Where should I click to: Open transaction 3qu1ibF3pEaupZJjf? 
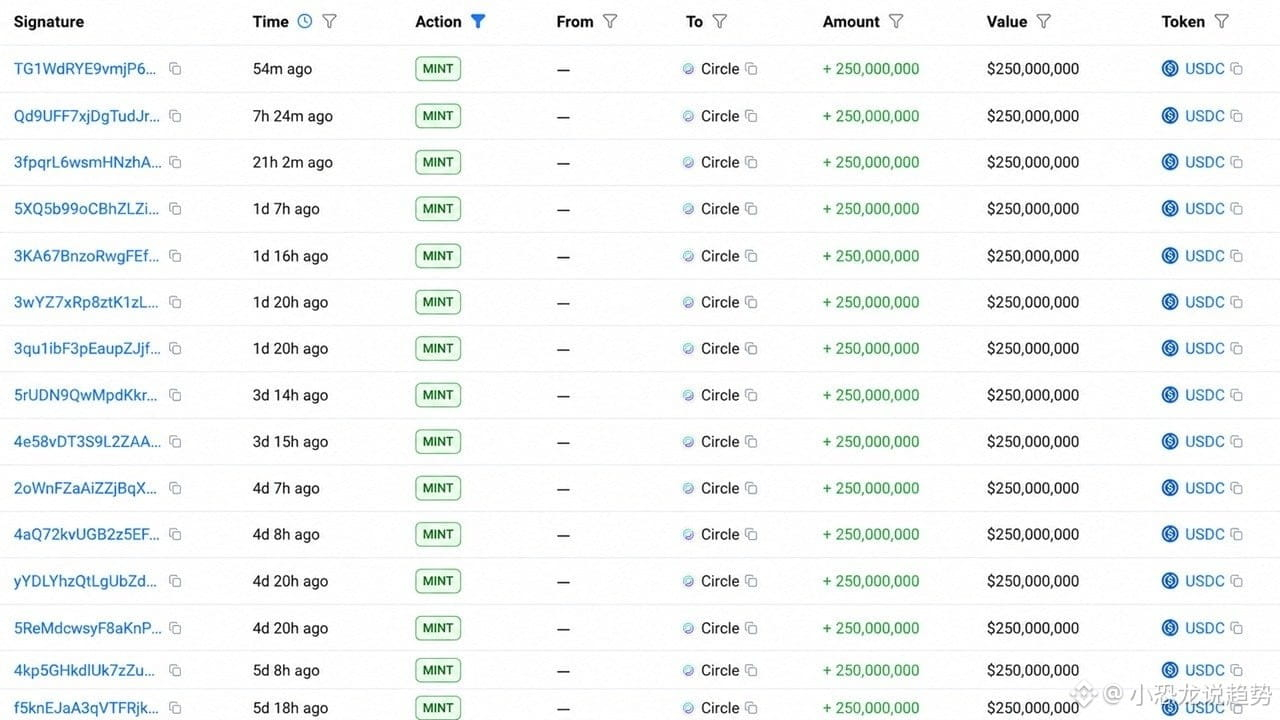[86, 348]
